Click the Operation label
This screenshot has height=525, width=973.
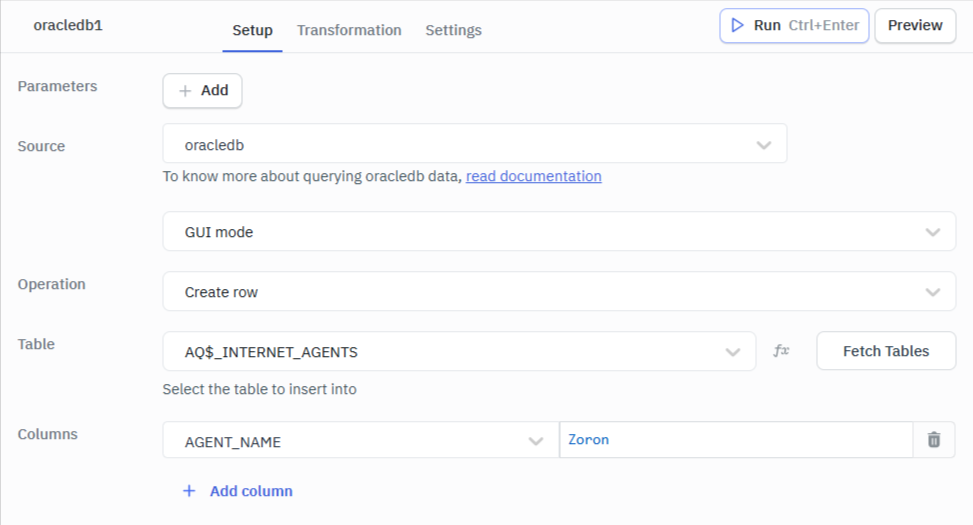(52, 284)
